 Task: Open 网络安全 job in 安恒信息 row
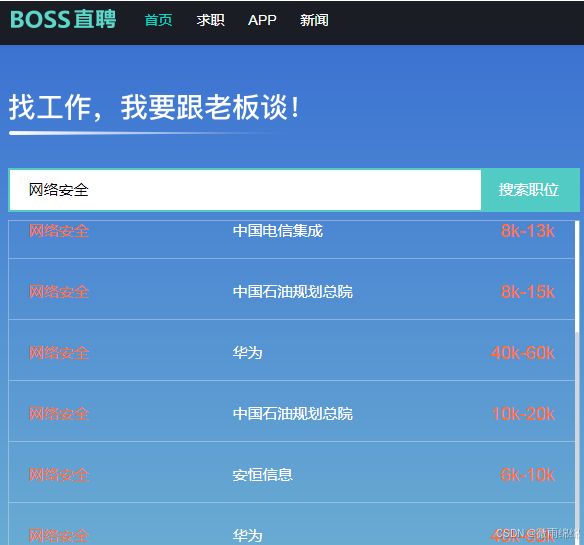(59, 475)
